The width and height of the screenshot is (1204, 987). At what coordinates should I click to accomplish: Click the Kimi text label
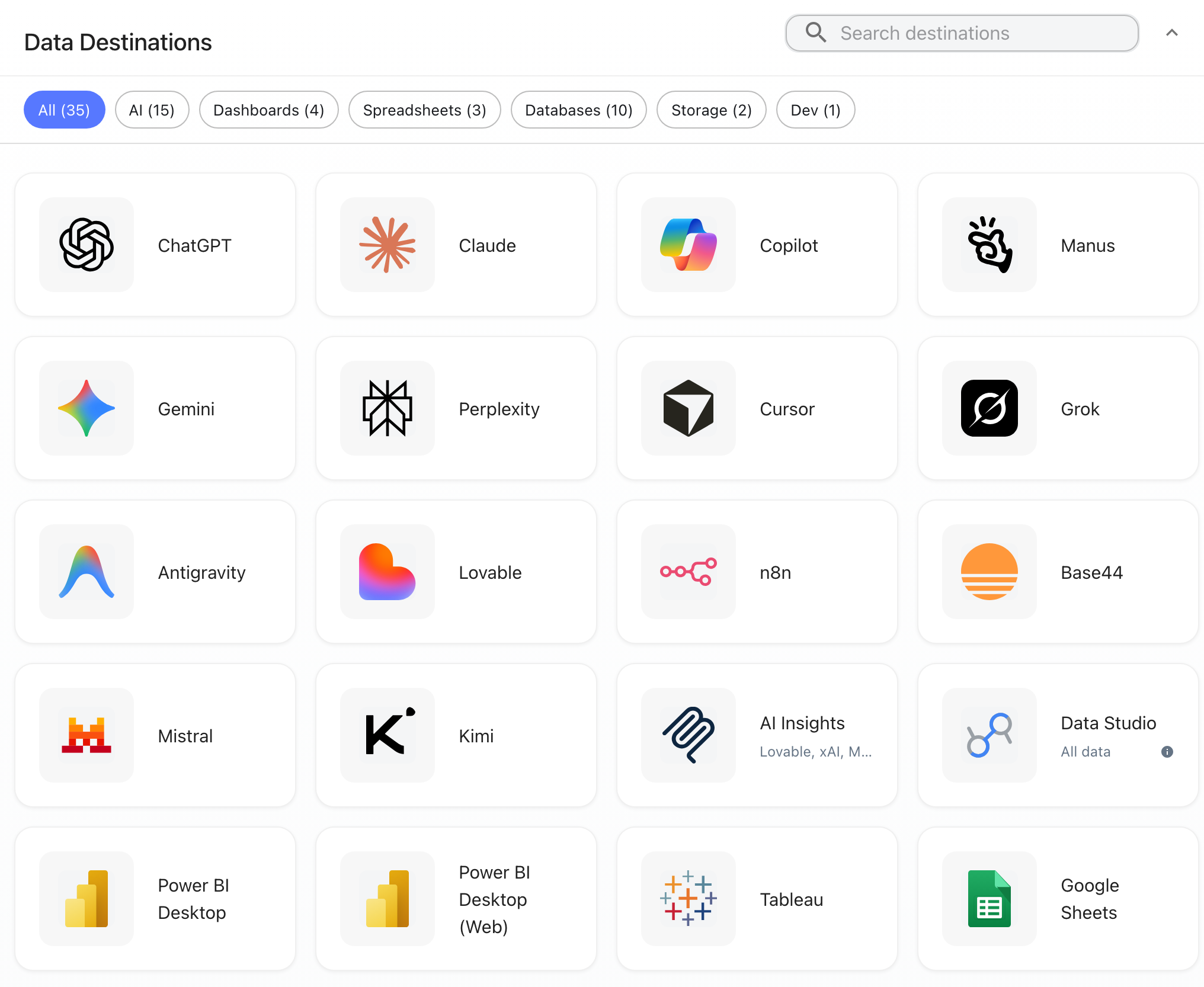coord(476,736)
